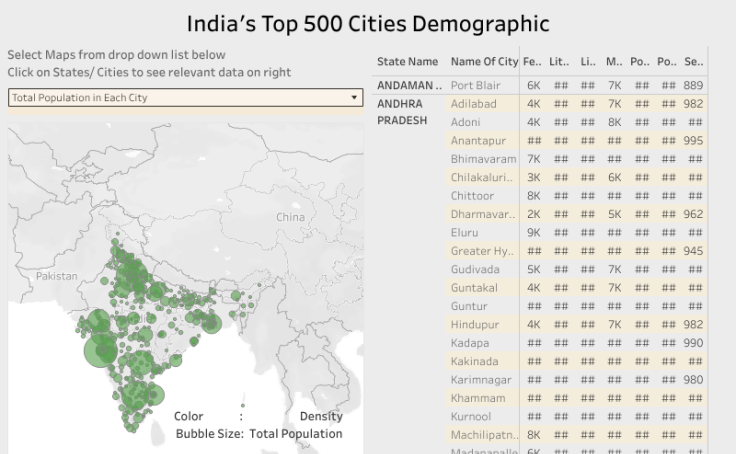
Task: Click the China label on the map
Action: (290, 217)
